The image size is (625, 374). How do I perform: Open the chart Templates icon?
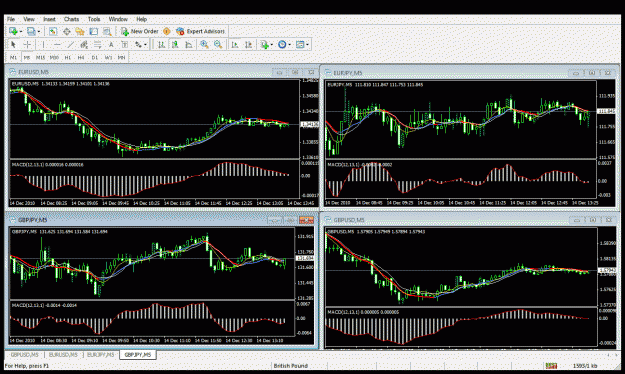(x=300, y=45)
